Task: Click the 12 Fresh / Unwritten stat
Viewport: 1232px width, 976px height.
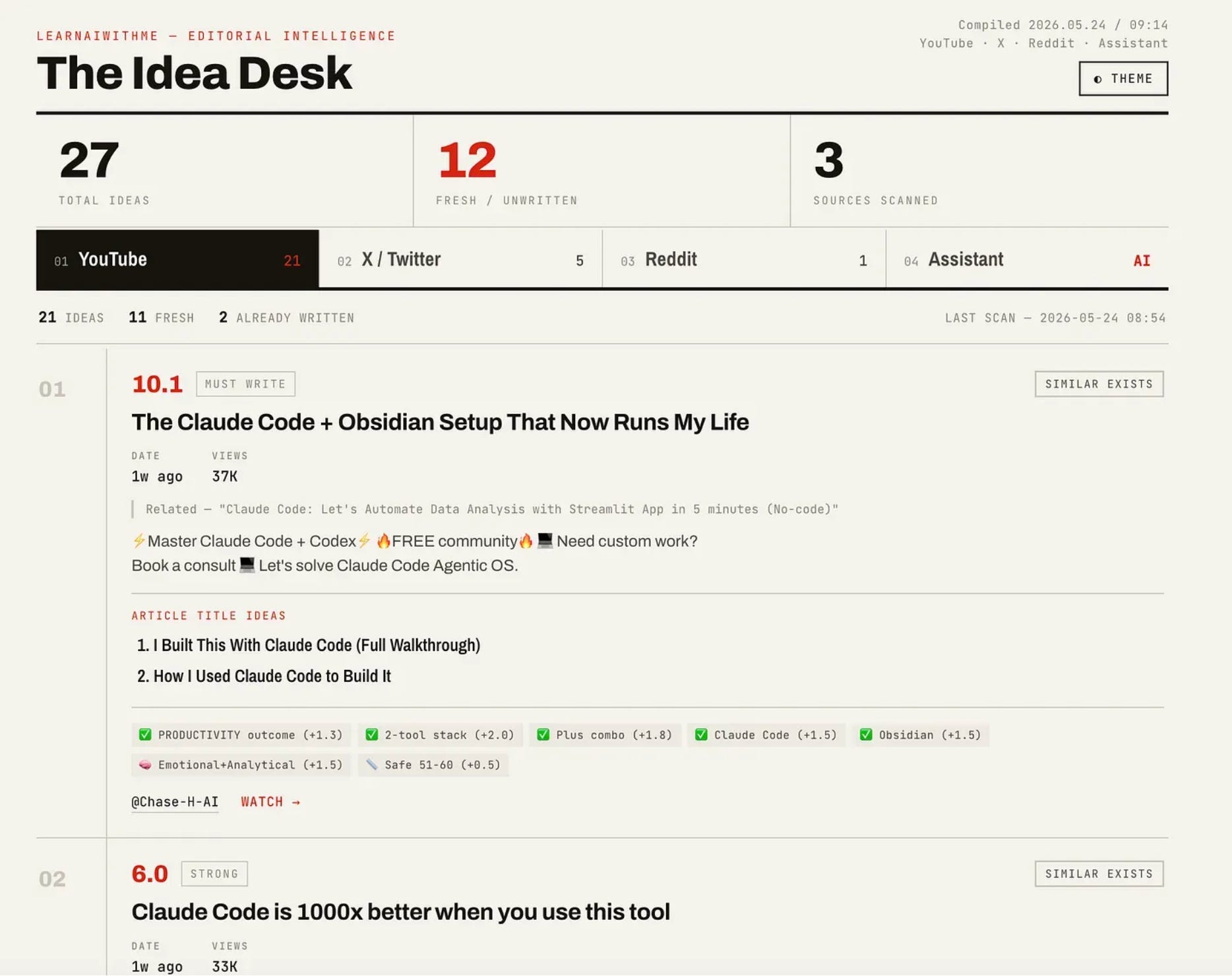Action: [602, 171]
